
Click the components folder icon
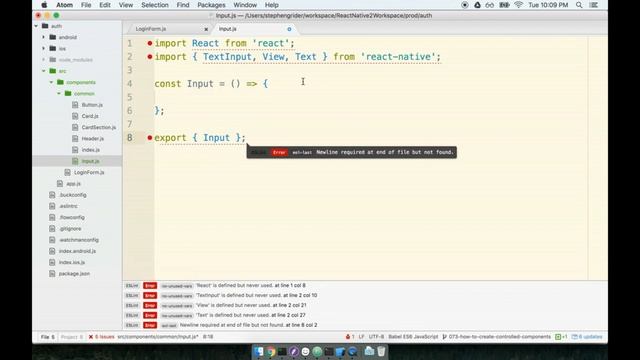coord(60,82)
